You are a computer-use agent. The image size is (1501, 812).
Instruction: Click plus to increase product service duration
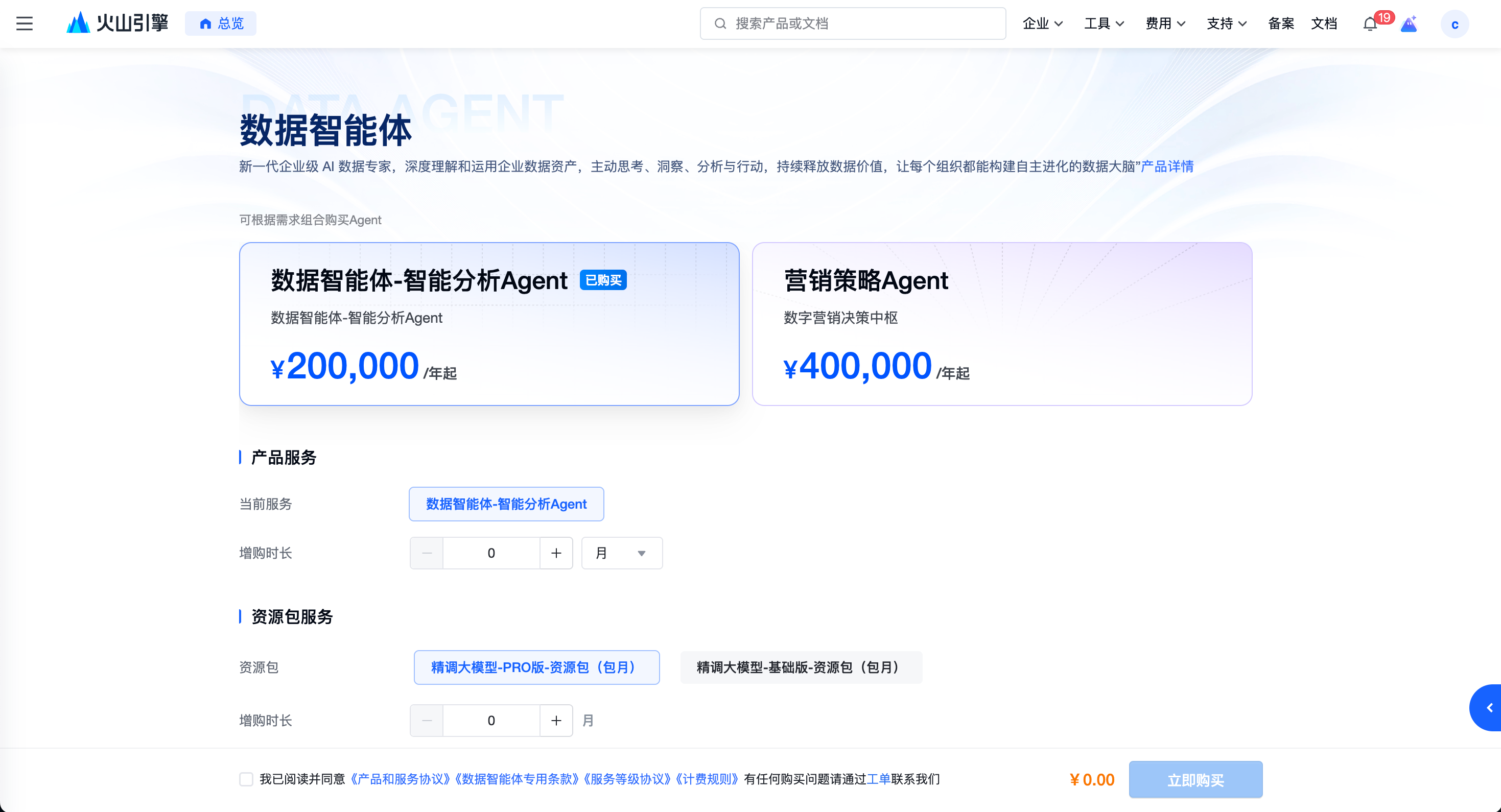[x=556, y=553]
